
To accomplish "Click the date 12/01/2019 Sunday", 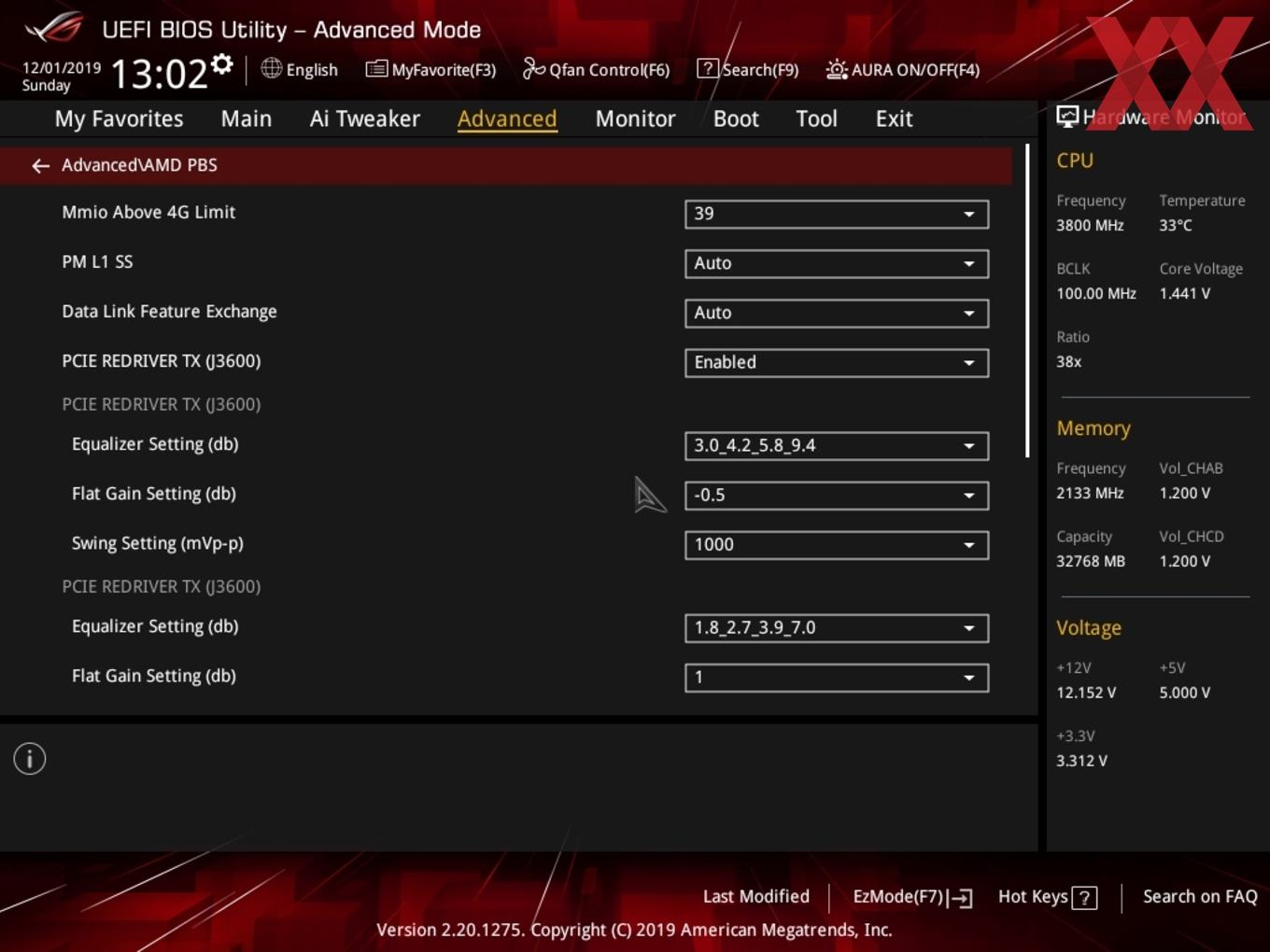I will [61, 77].
